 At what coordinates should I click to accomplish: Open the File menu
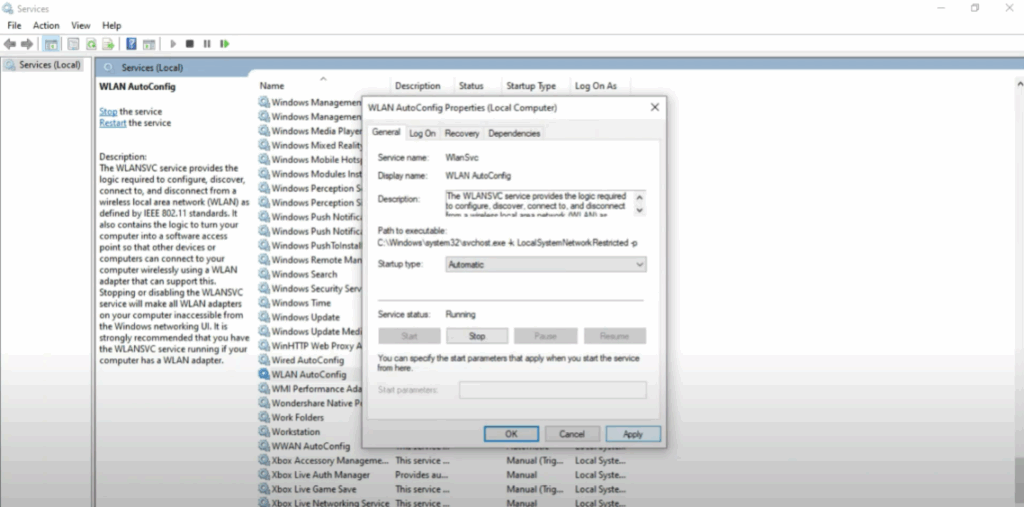point(14,25)
